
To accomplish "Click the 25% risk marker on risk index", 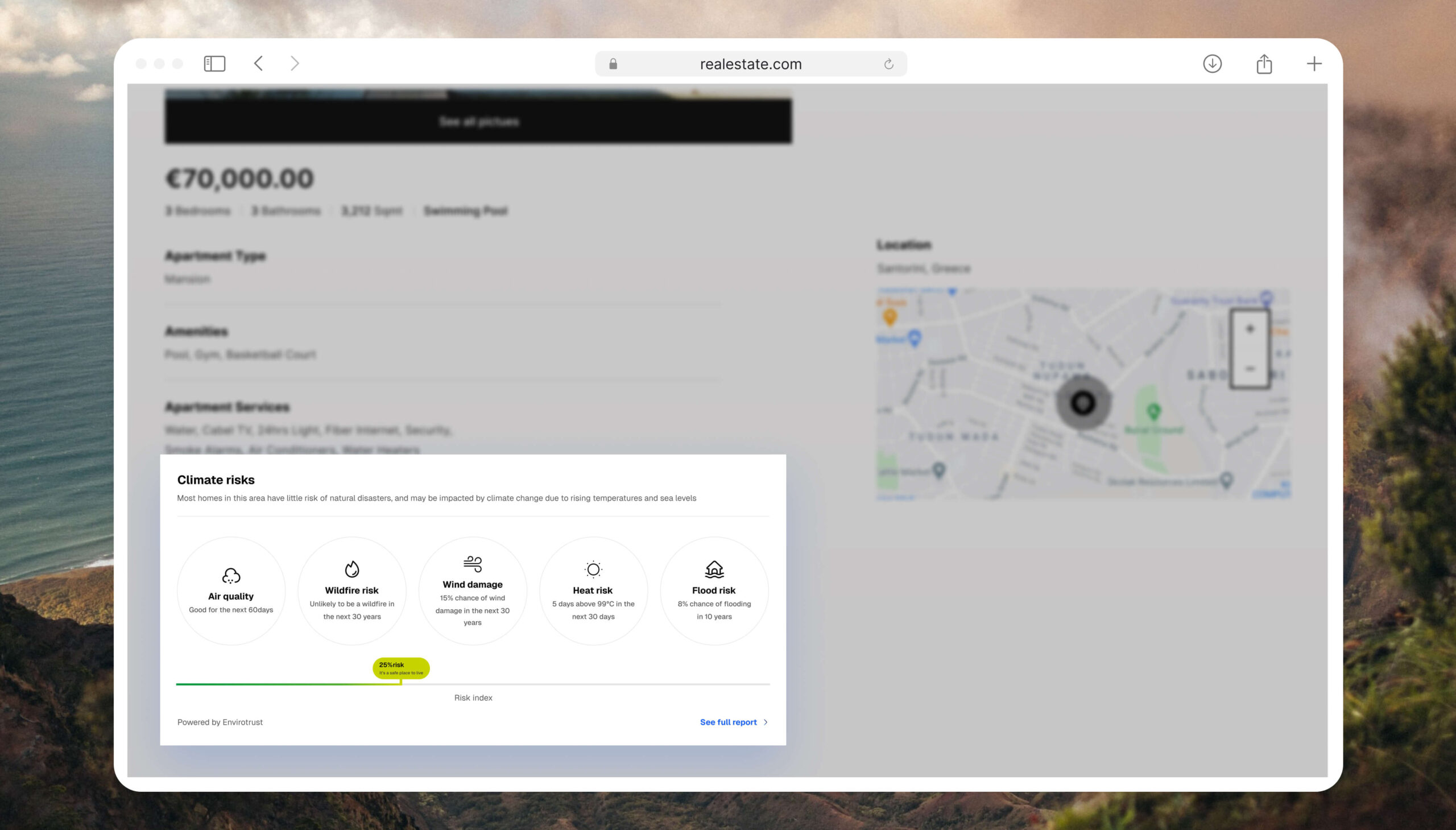I will 400,667.
